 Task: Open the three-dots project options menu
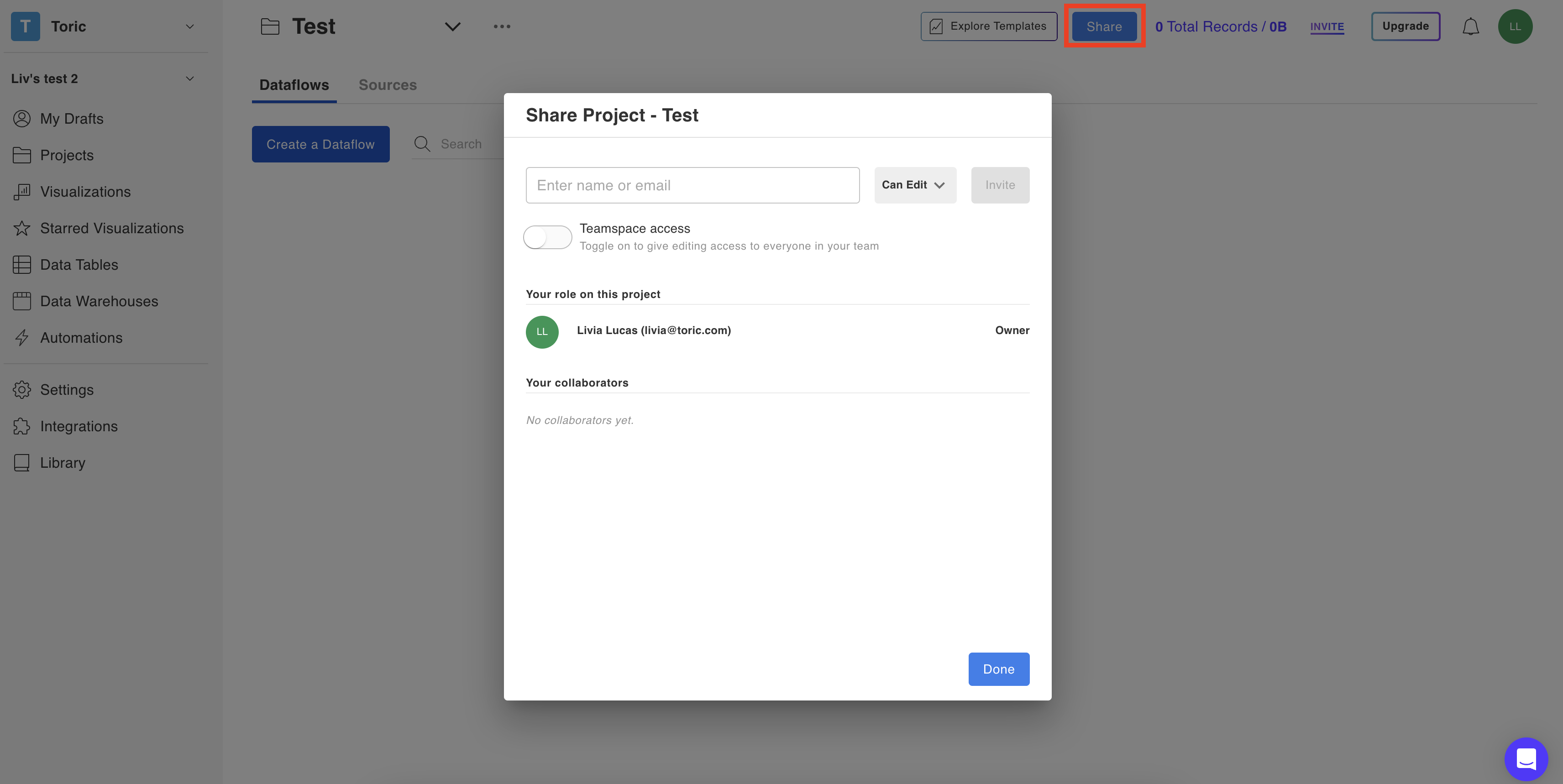pyautogui.click(x=502, y=26)
